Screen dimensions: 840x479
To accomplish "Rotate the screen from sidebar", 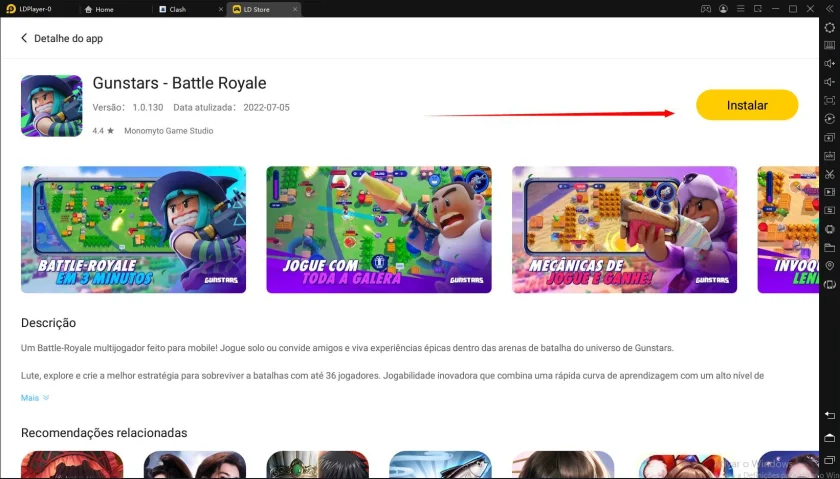I will pos(829,284).
